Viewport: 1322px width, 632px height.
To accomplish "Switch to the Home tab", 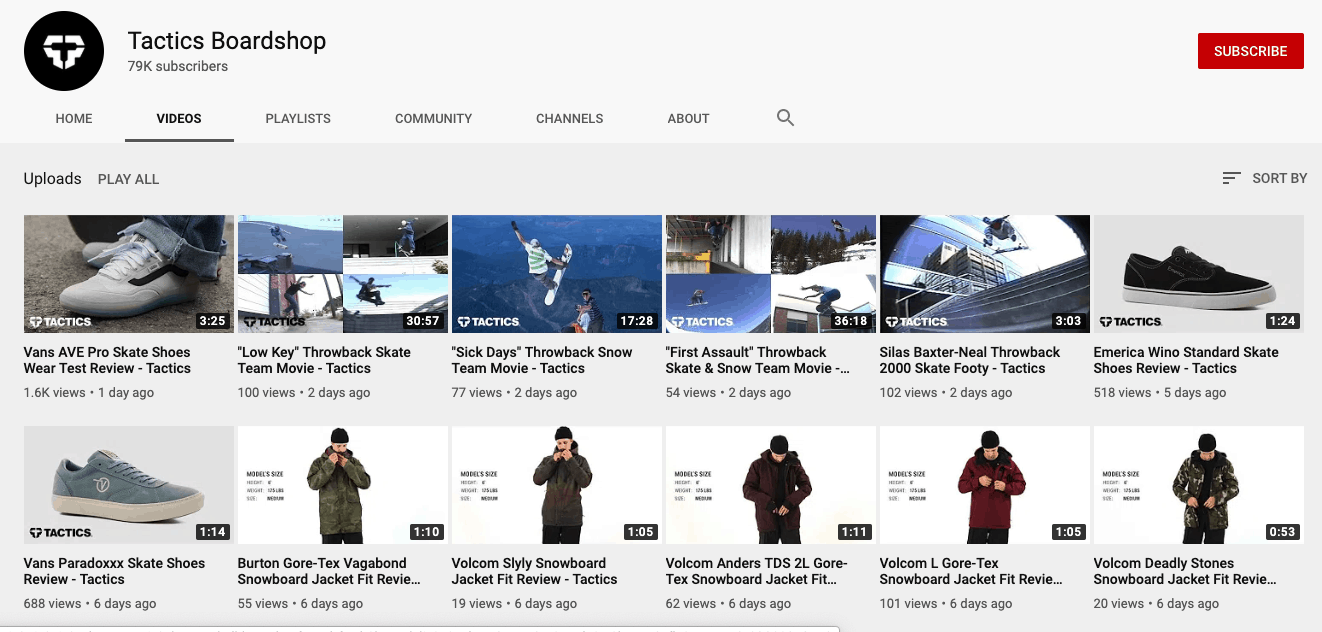I will pyautogui.click(x=74, y=118).
